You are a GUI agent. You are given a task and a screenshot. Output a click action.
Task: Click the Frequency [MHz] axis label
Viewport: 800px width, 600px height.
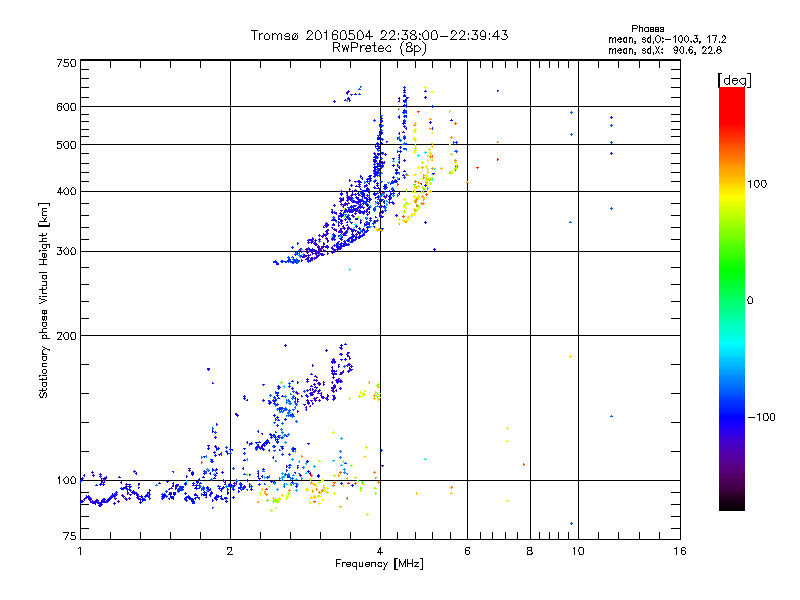click(x=379, y=566)
